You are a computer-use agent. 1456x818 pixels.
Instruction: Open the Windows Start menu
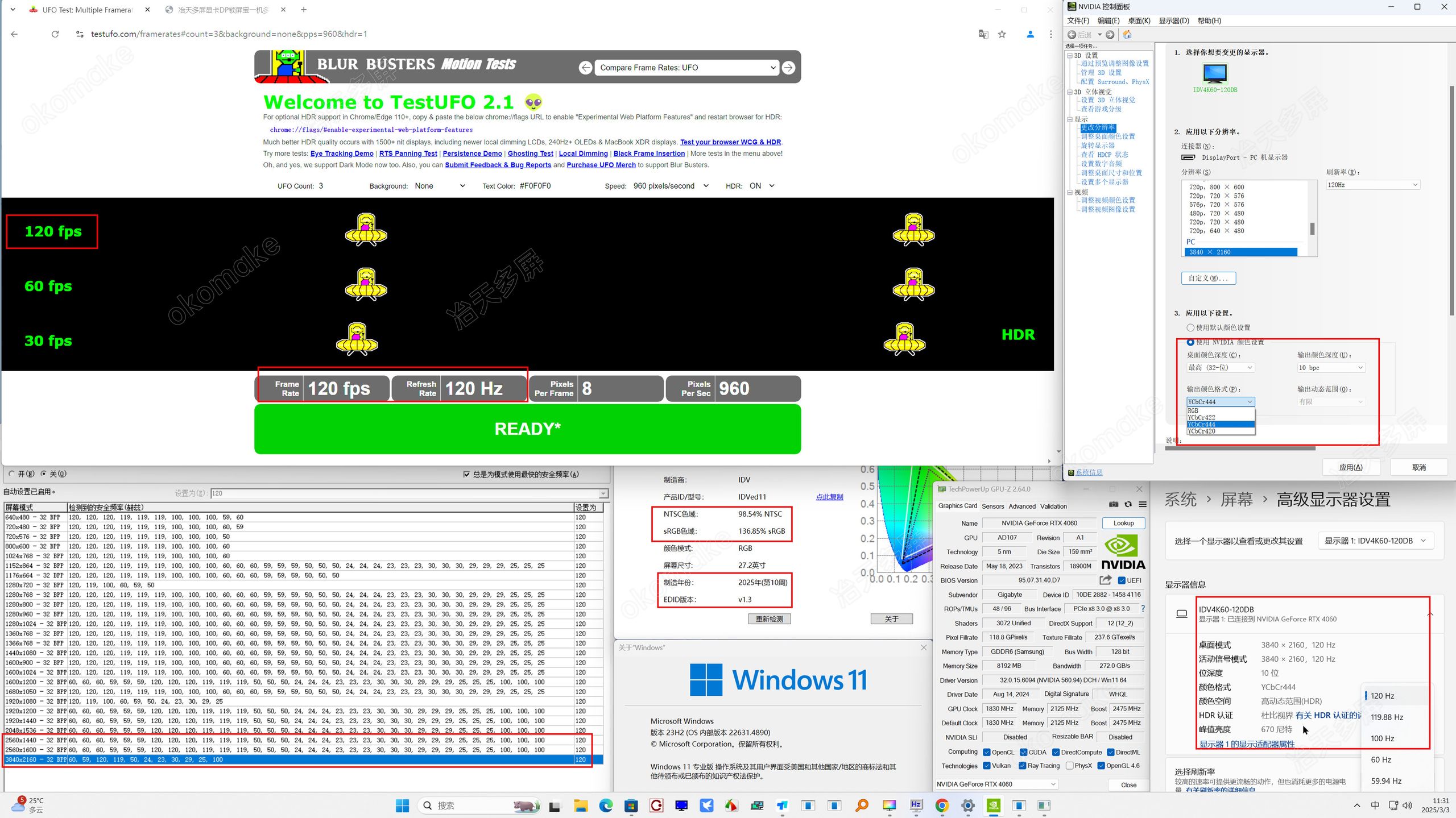click(x=402, y=805)
